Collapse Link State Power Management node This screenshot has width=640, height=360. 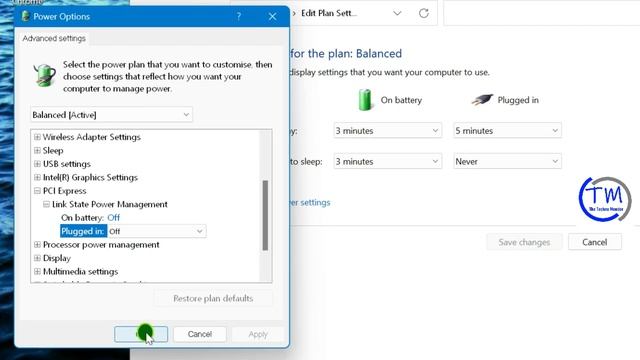(46, 204)
